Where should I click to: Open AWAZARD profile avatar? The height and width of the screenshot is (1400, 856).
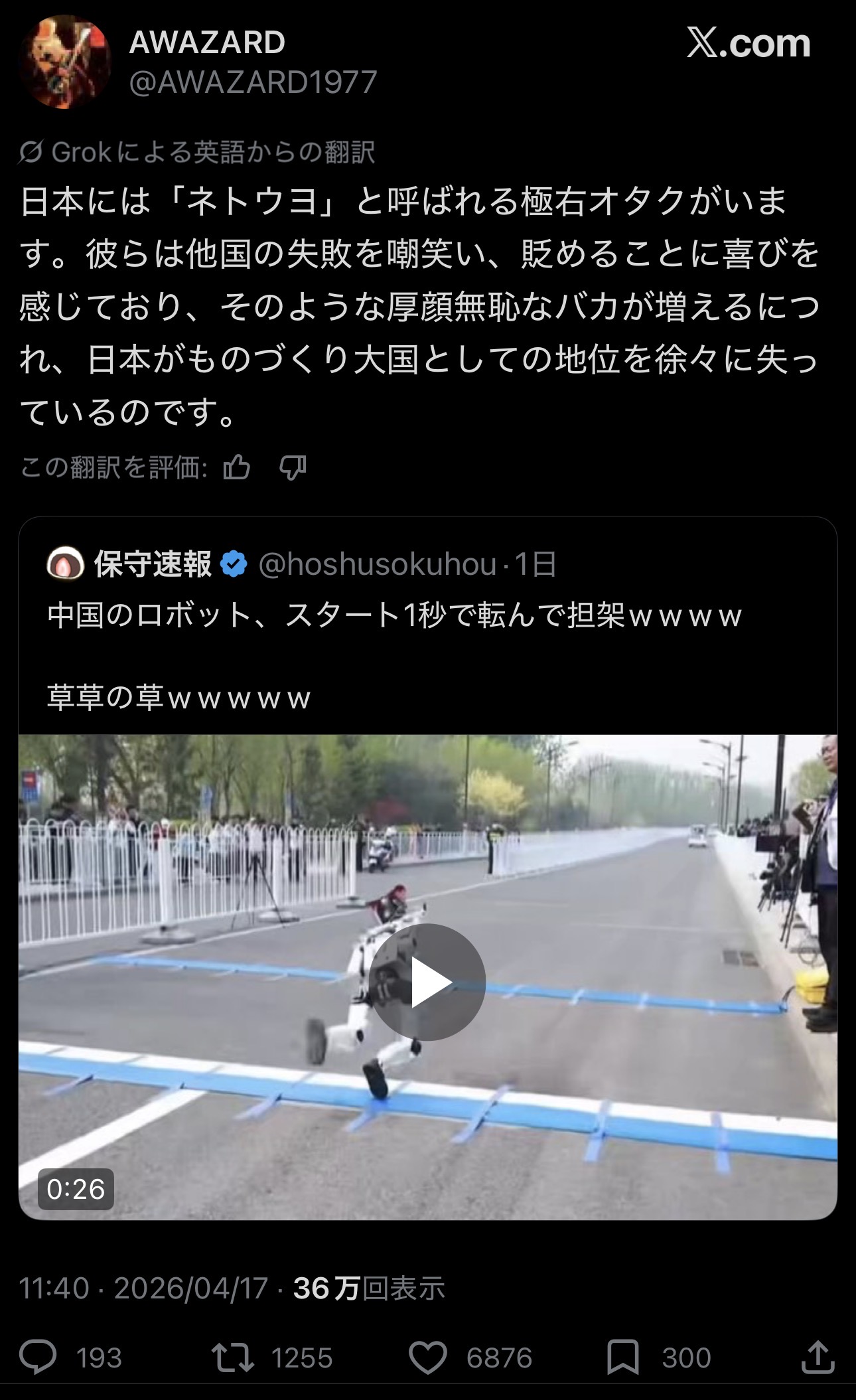[x=65, y=62]
